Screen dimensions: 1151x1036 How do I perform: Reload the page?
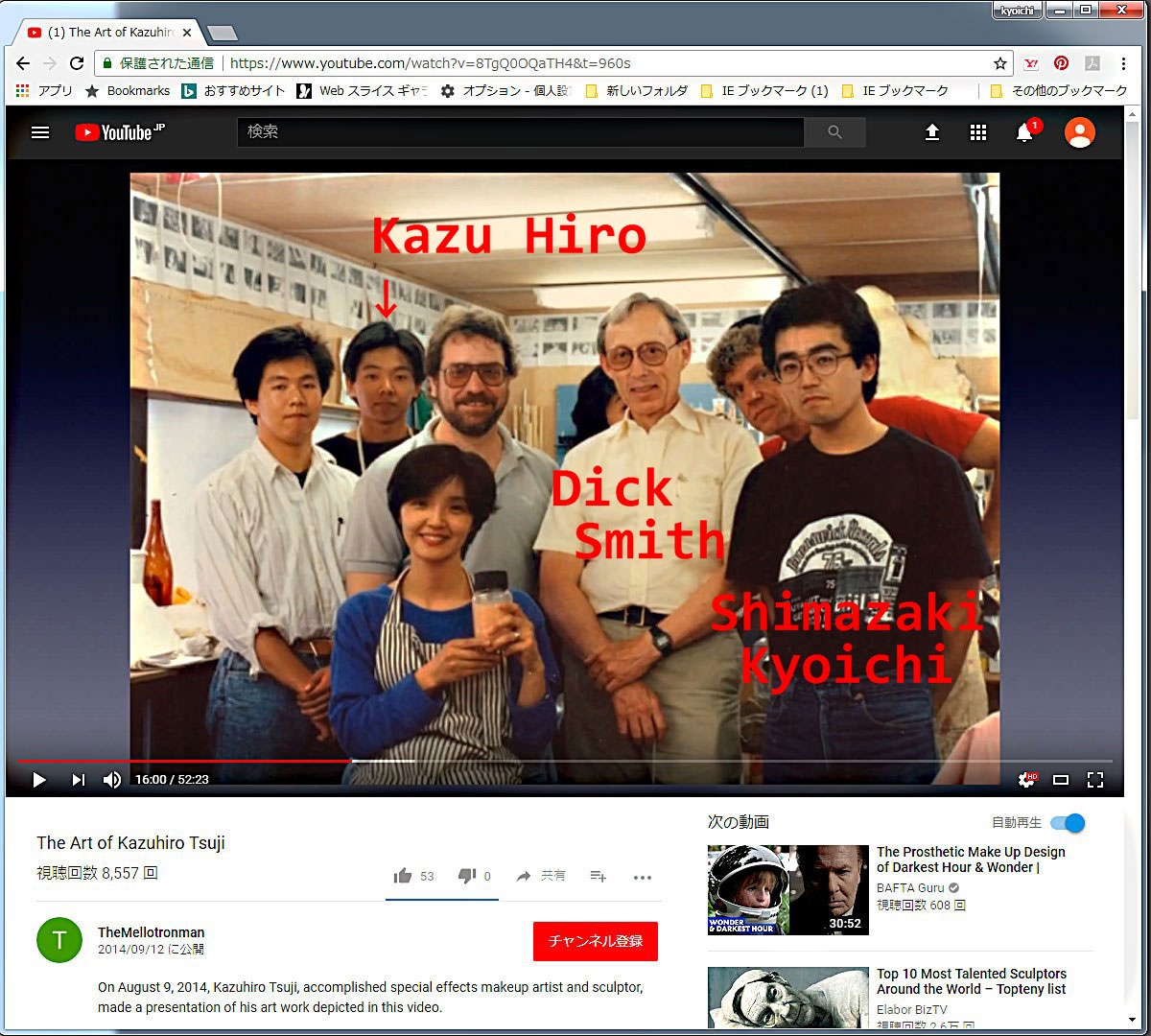tap(77, 63)
